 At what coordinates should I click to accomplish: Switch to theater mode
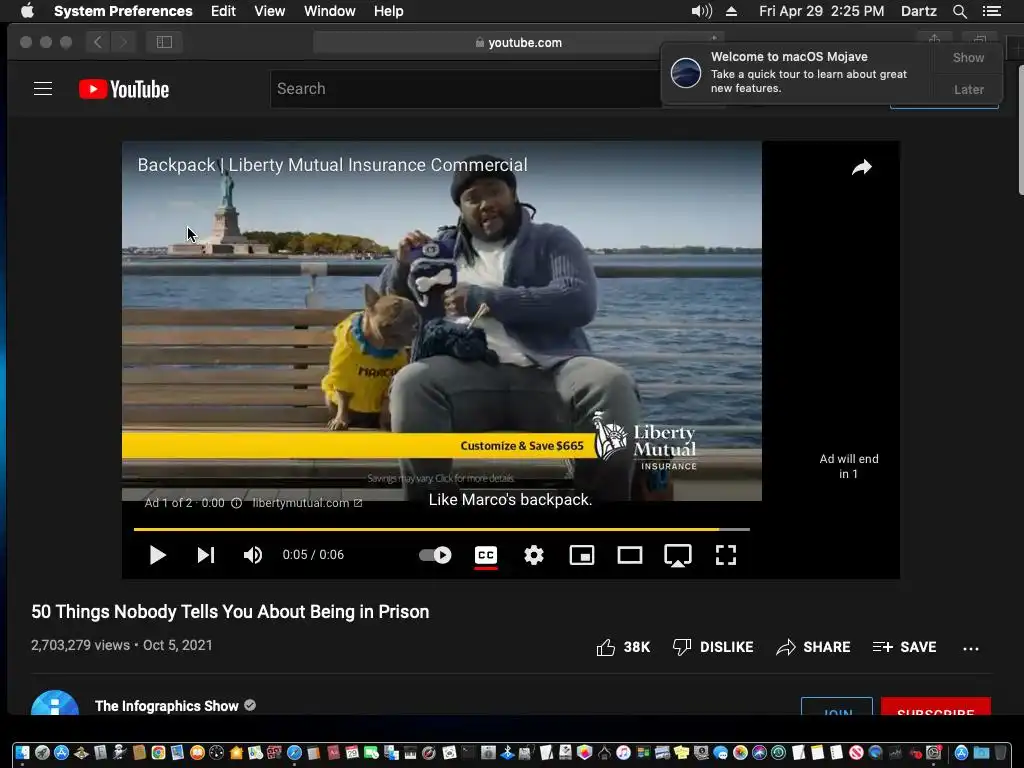[630, 555]
